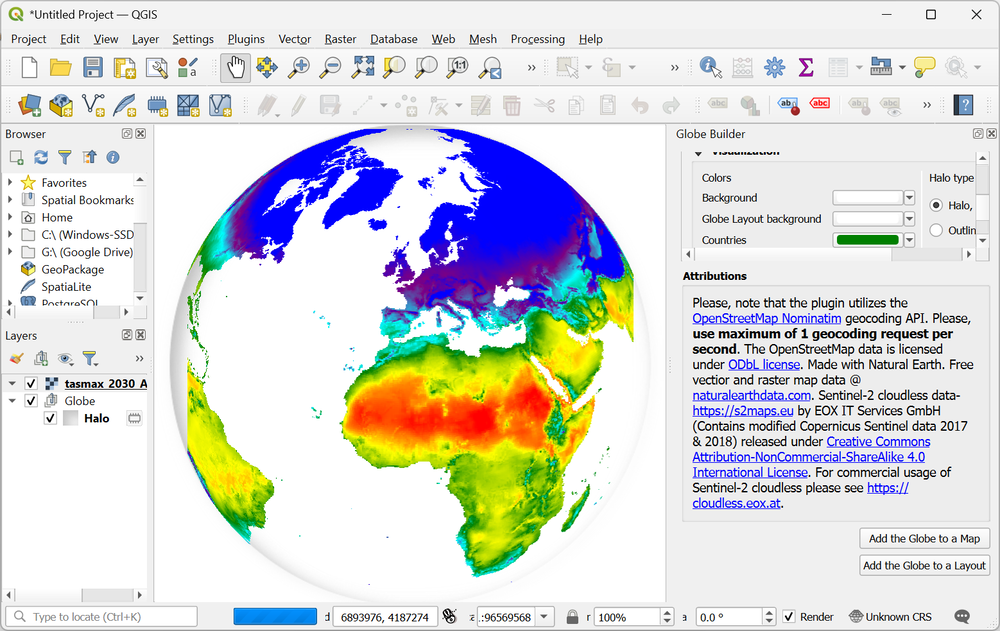Show the statistical summary sigma icon
Image resolution: width=1000 pixels, height=631 pixels.
coord(806,67)
